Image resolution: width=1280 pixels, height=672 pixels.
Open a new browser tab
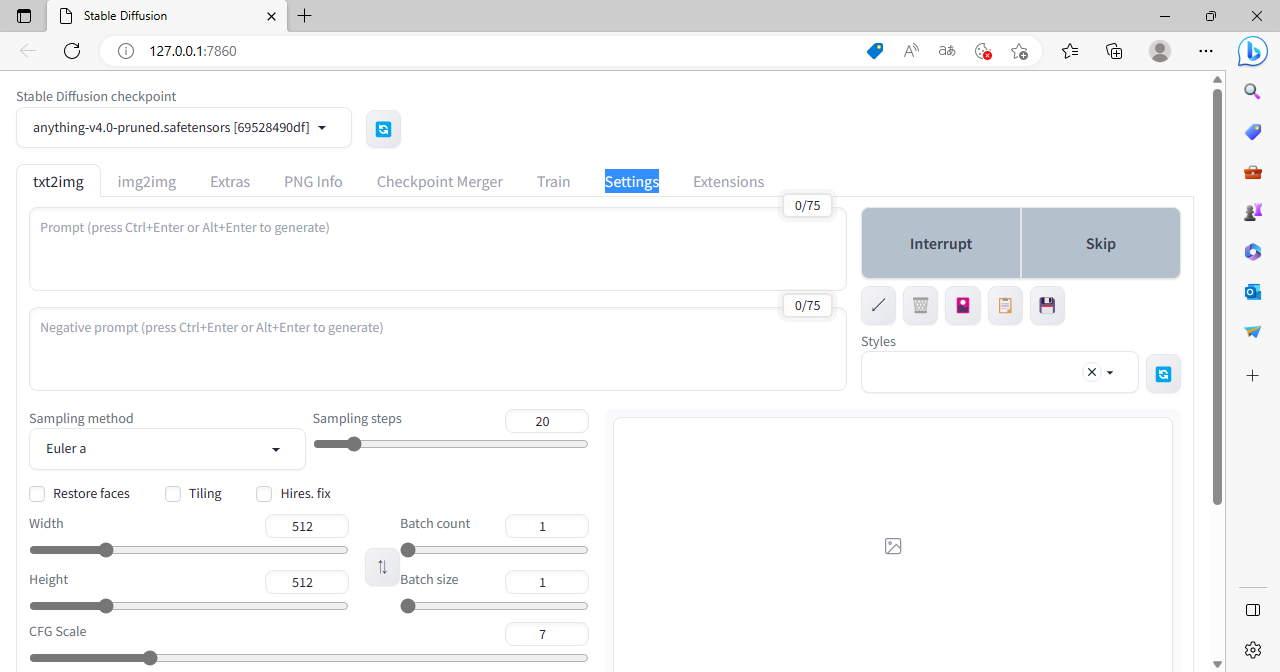coord(305,16)
